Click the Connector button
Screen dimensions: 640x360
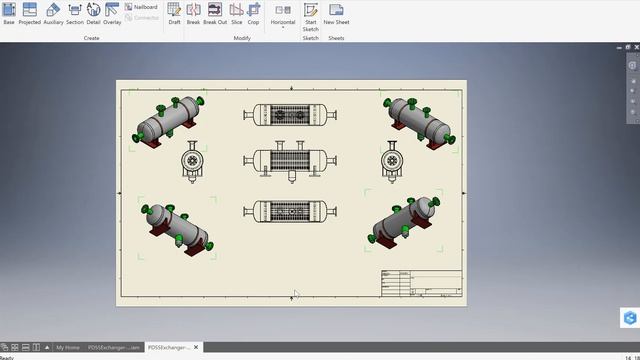click(x=141, y=18)
